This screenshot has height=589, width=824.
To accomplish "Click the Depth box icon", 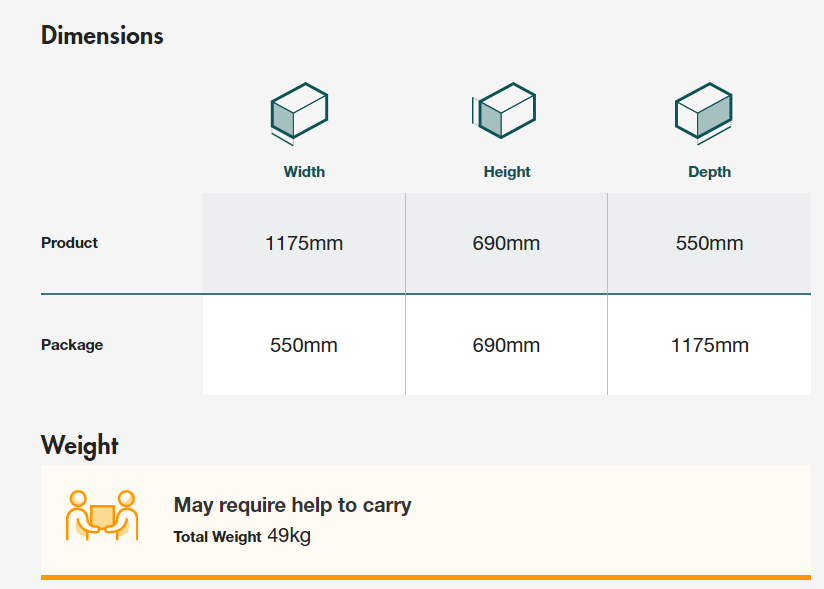I will click(x=704, y=113).
